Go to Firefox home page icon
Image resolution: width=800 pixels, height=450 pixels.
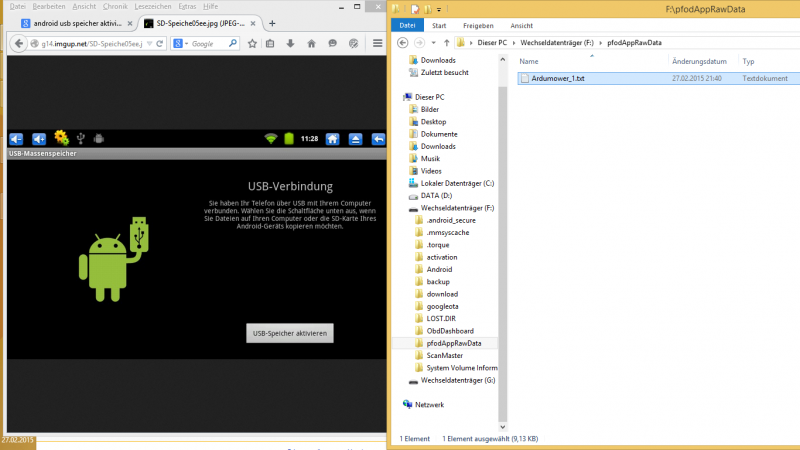point(311,44)
